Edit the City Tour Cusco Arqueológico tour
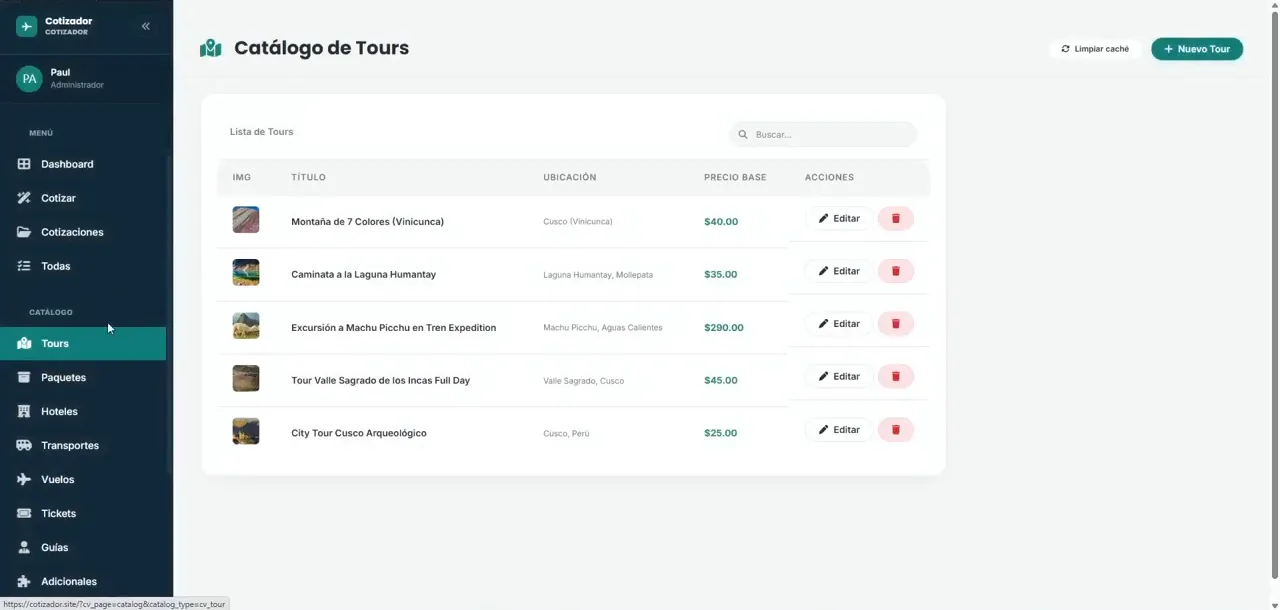Image resolution: width=1280 pixels, height=610 pixels. click(839, 430)
